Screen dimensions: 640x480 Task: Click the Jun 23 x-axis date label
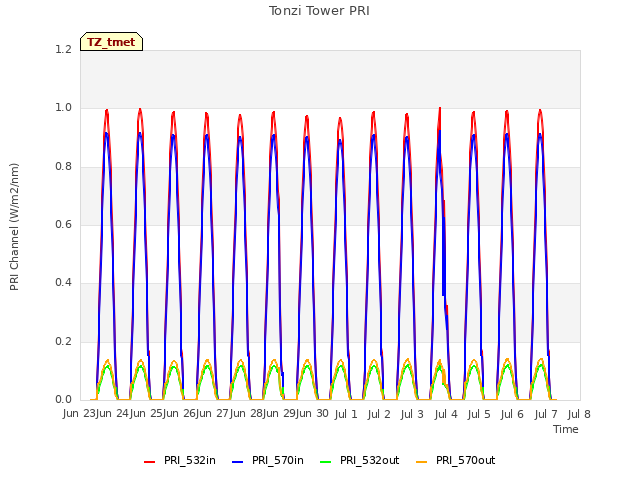coord(79,413)
